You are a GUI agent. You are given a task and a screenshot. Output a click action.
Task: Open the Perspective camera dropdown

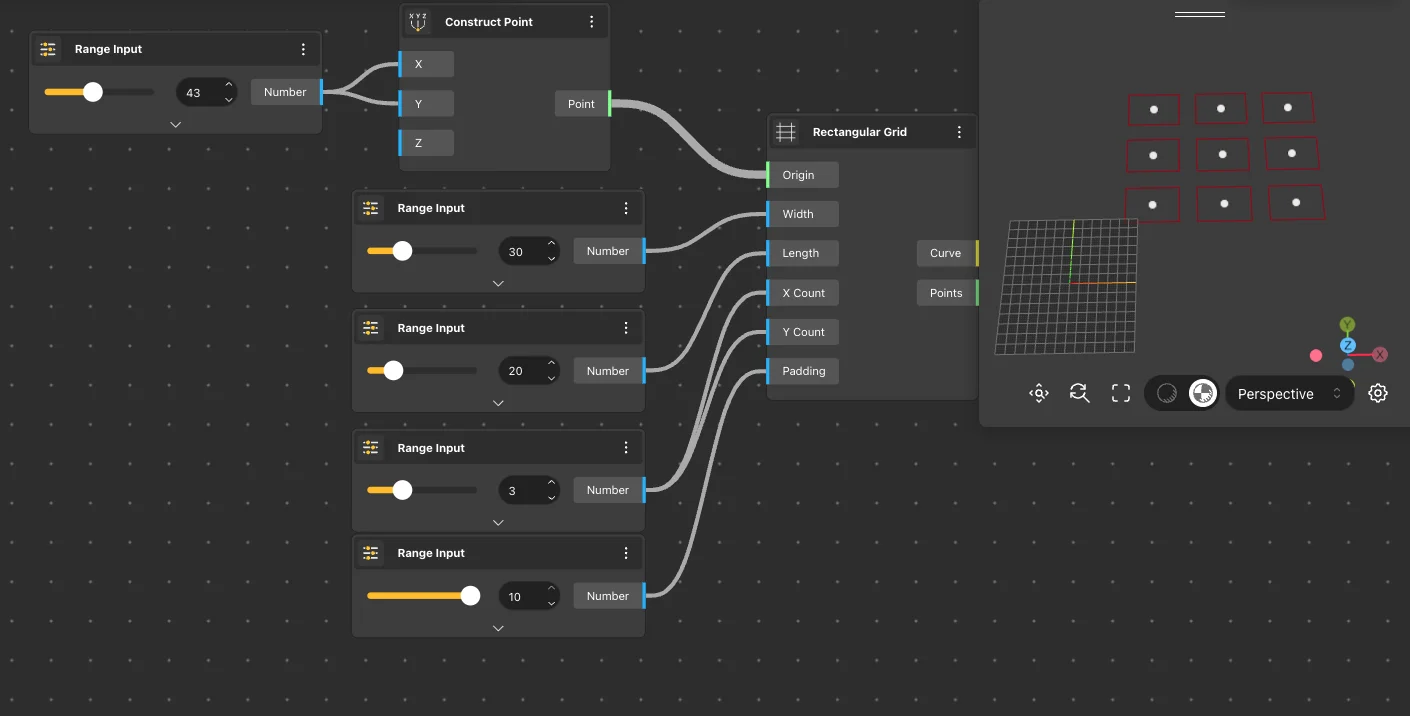click(1289, 394)
